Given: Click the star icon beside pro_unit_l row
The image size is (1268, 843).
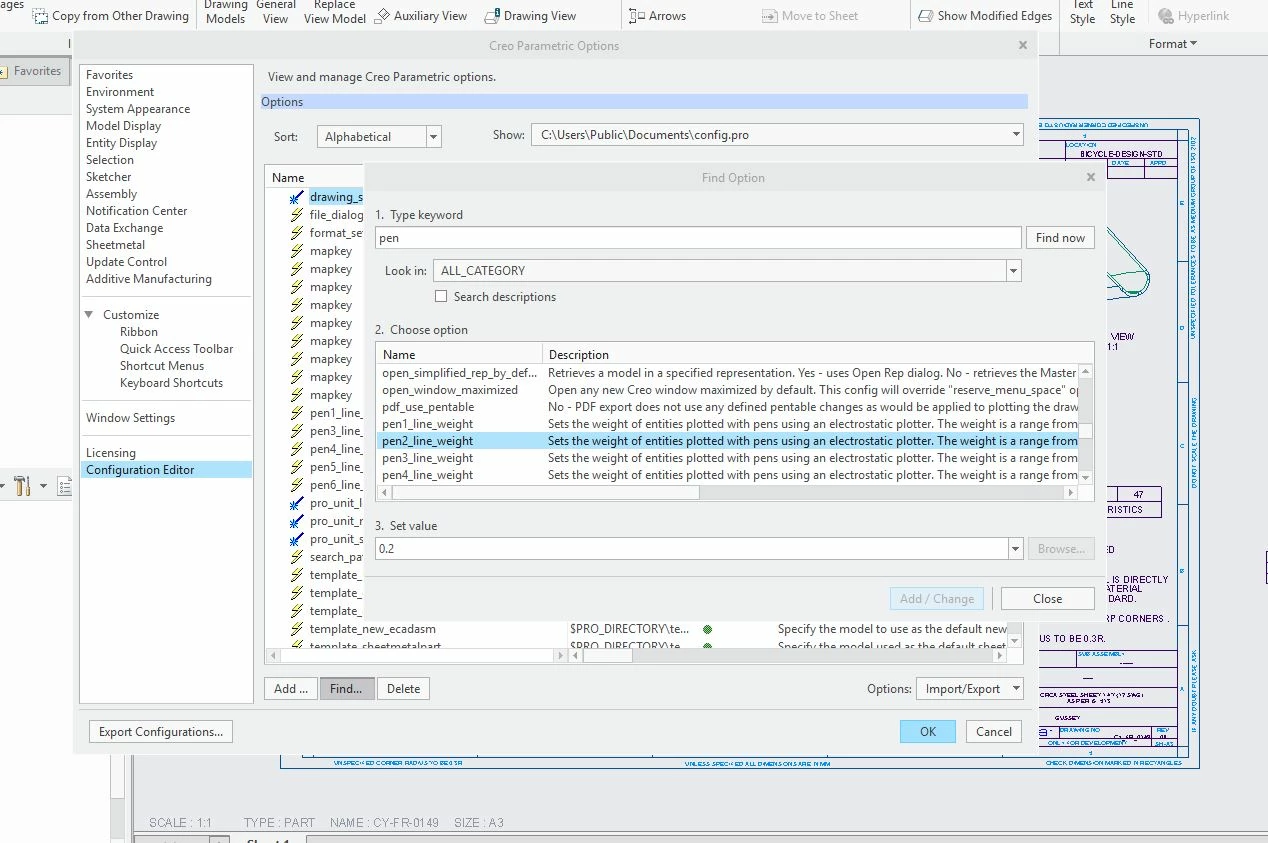Looking at the screenshot, I should [x=297, y=503].
